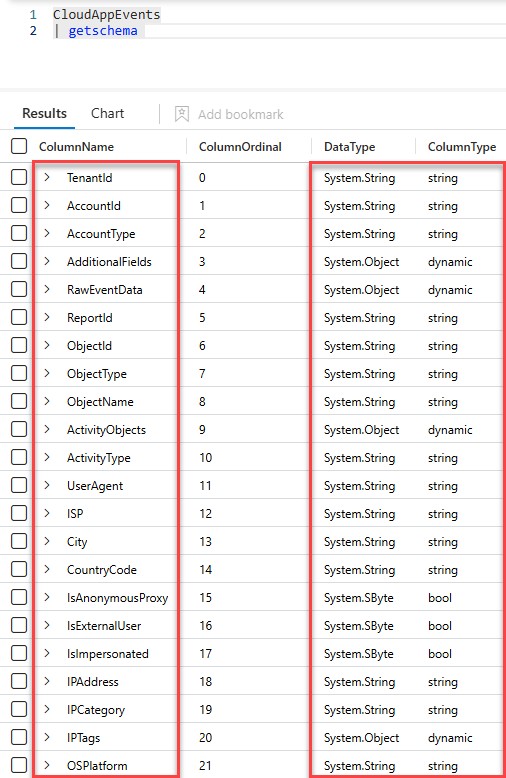Viewport: 506px width, 778px height.
Task: Expand the IPTags row chevron
Action: (x=47, y=737)
